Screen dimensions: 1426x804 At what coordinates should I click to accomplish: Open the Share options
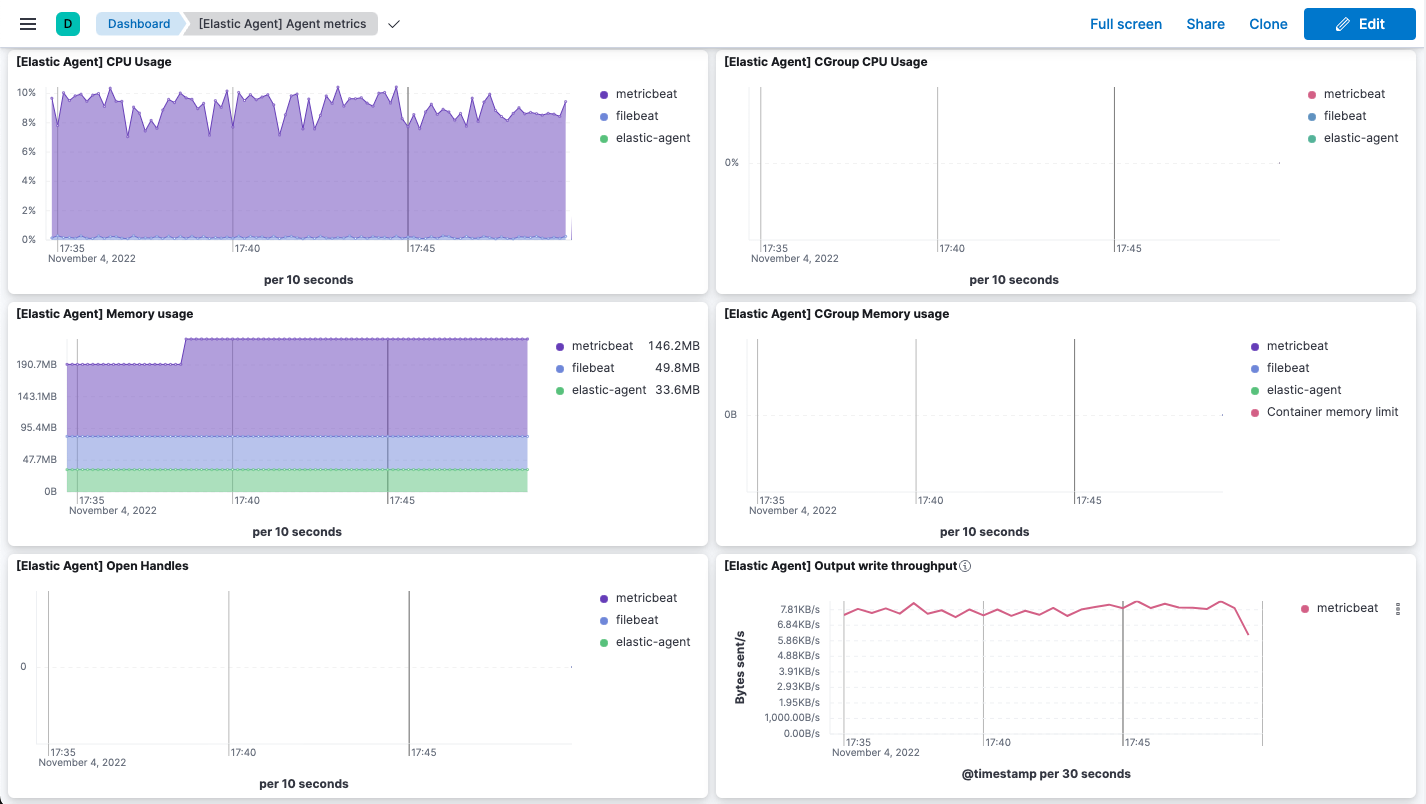(1205, 24)
